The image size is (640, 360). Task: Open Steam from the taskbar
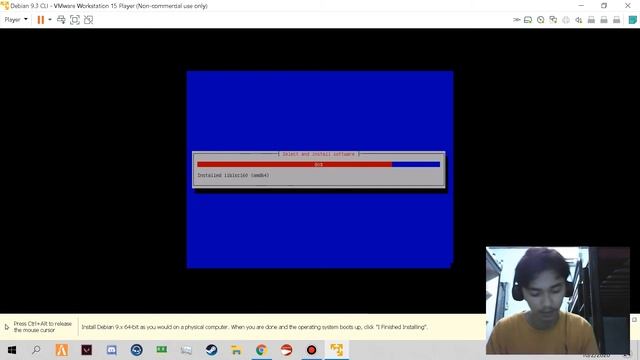[211, 350]
